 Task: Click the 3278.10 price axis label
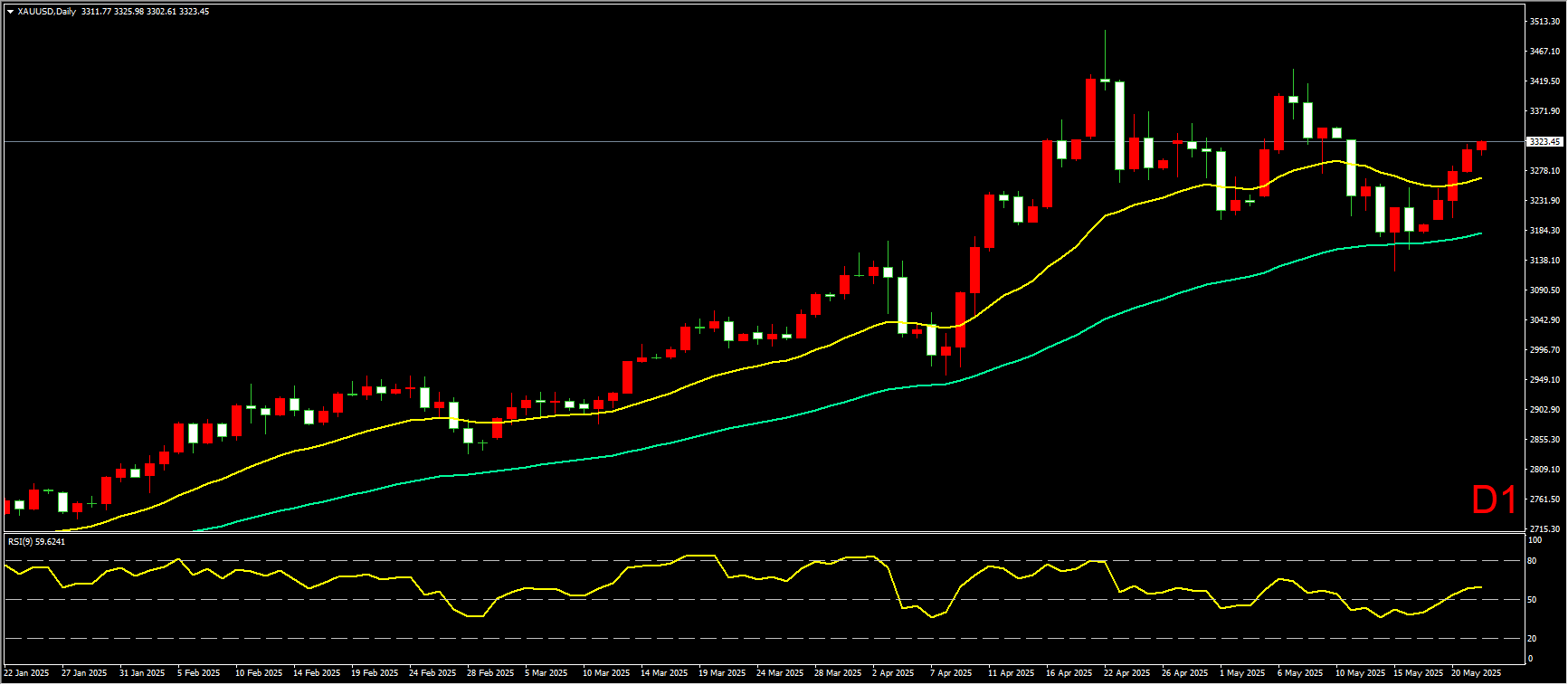(x=1544, y=171)
